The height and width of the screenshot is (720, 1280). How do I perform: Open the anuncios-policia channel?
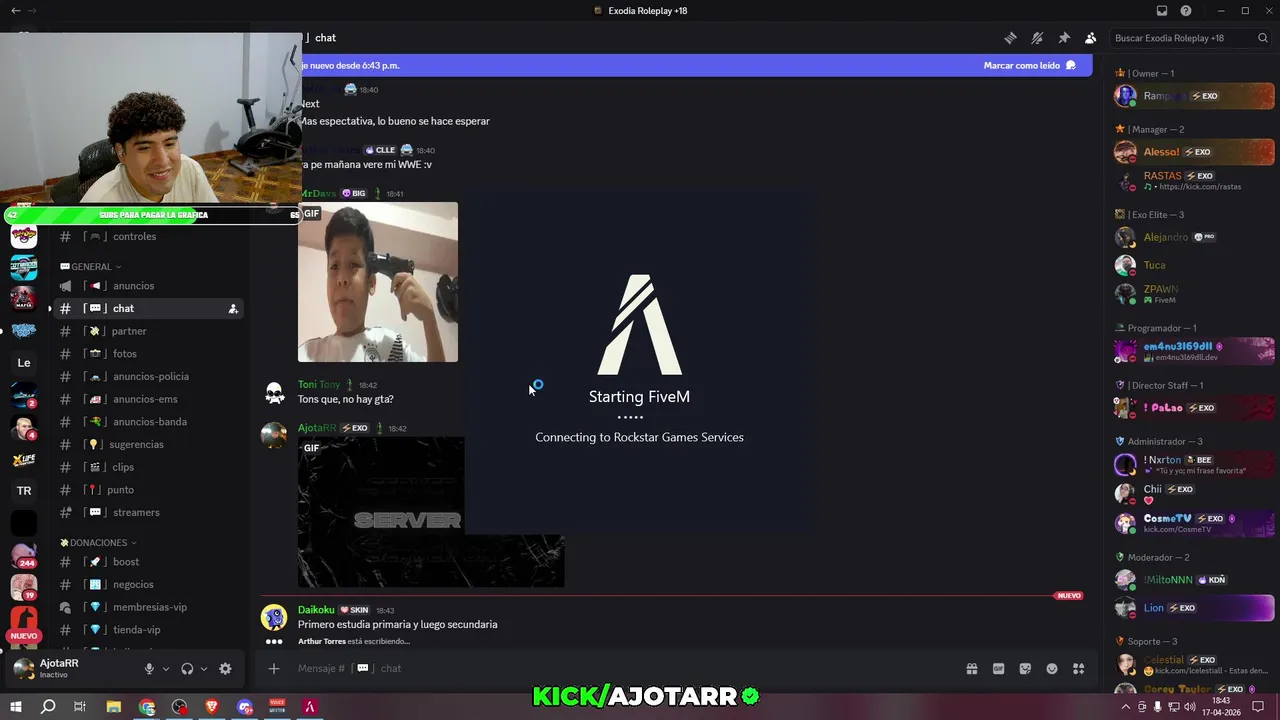click(x=147, y=377)
